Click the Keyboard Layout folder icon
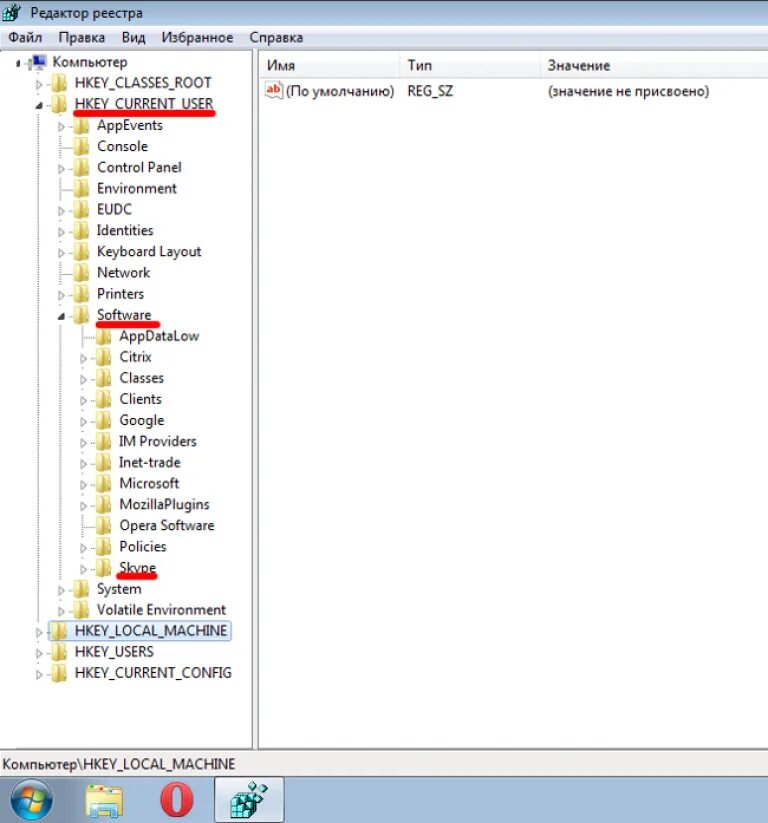 coord(81,252)
